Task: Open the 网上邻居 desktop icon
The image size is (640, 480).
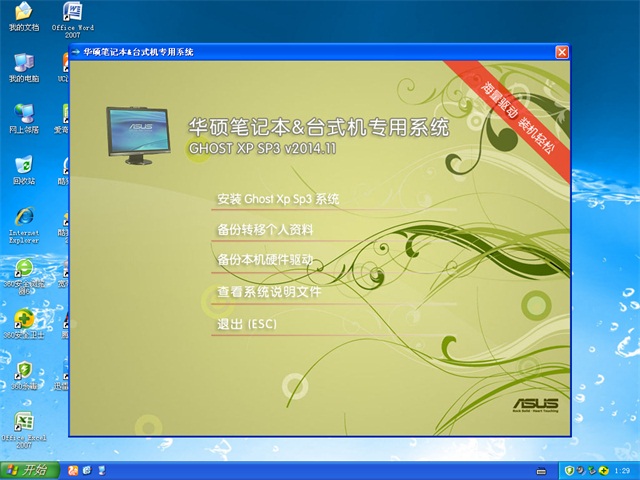Action: point(24,118)
